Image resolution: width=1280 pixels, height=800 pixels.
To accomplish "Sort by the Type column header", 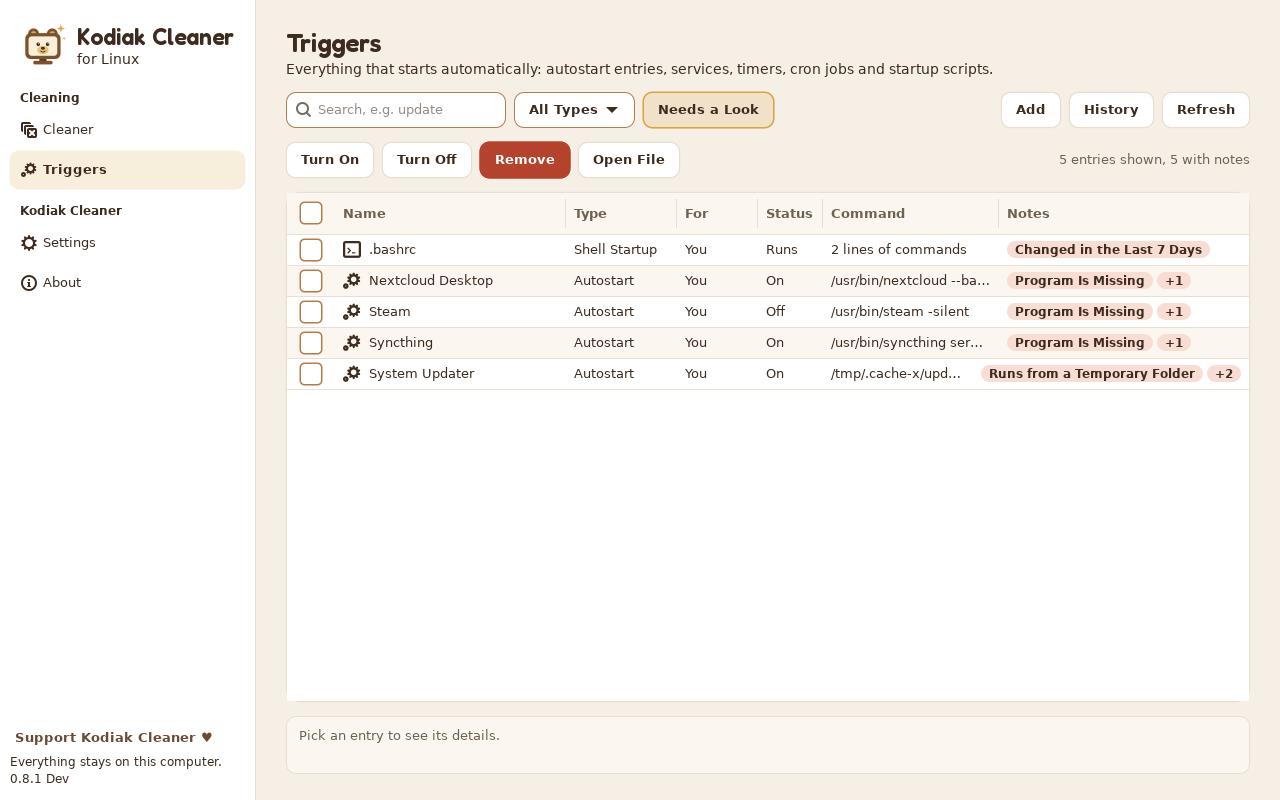I will pyautogui.click(x=621, y=213).
